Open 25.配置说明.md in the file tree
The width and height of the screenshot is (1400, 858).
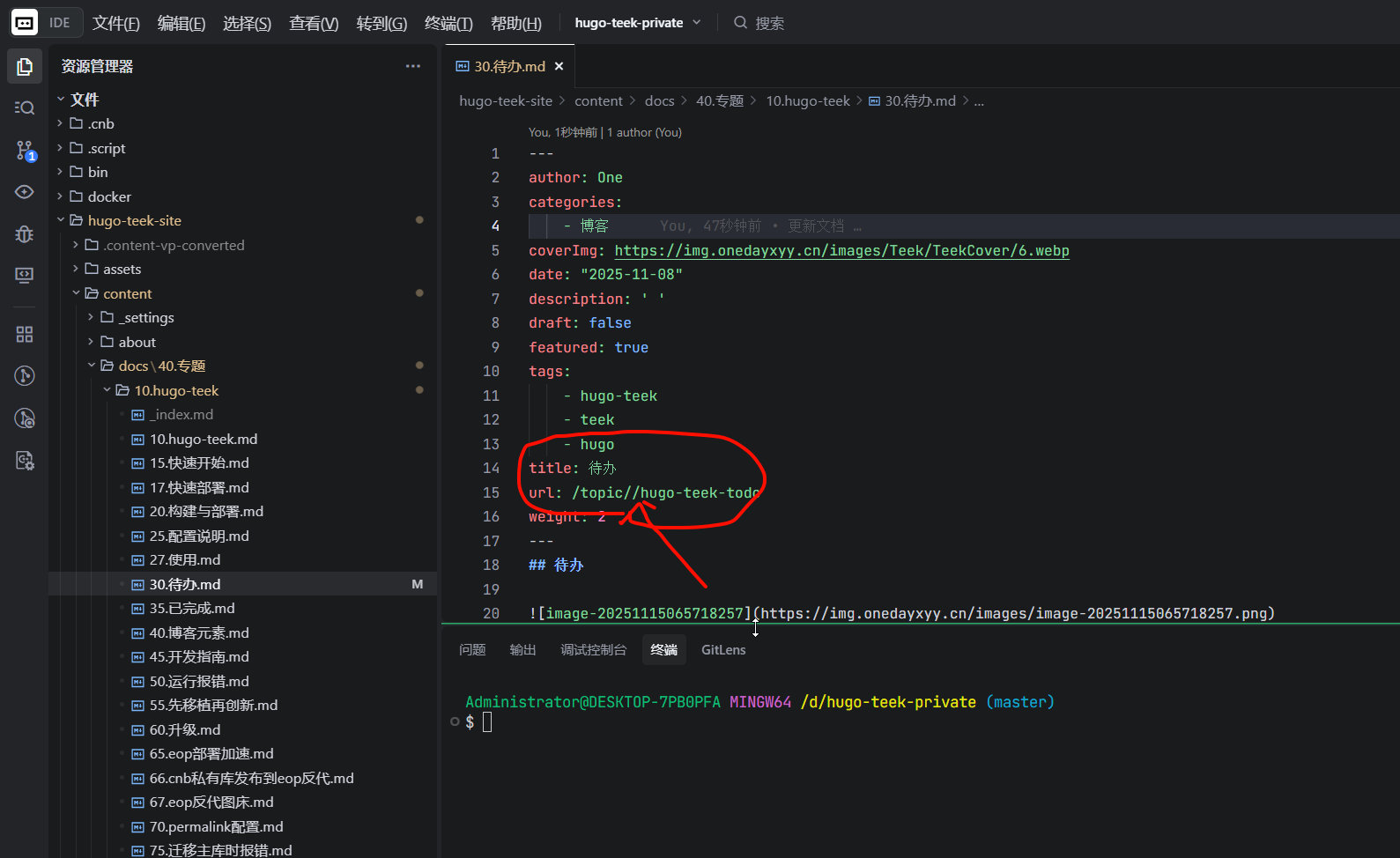point(199,536)
